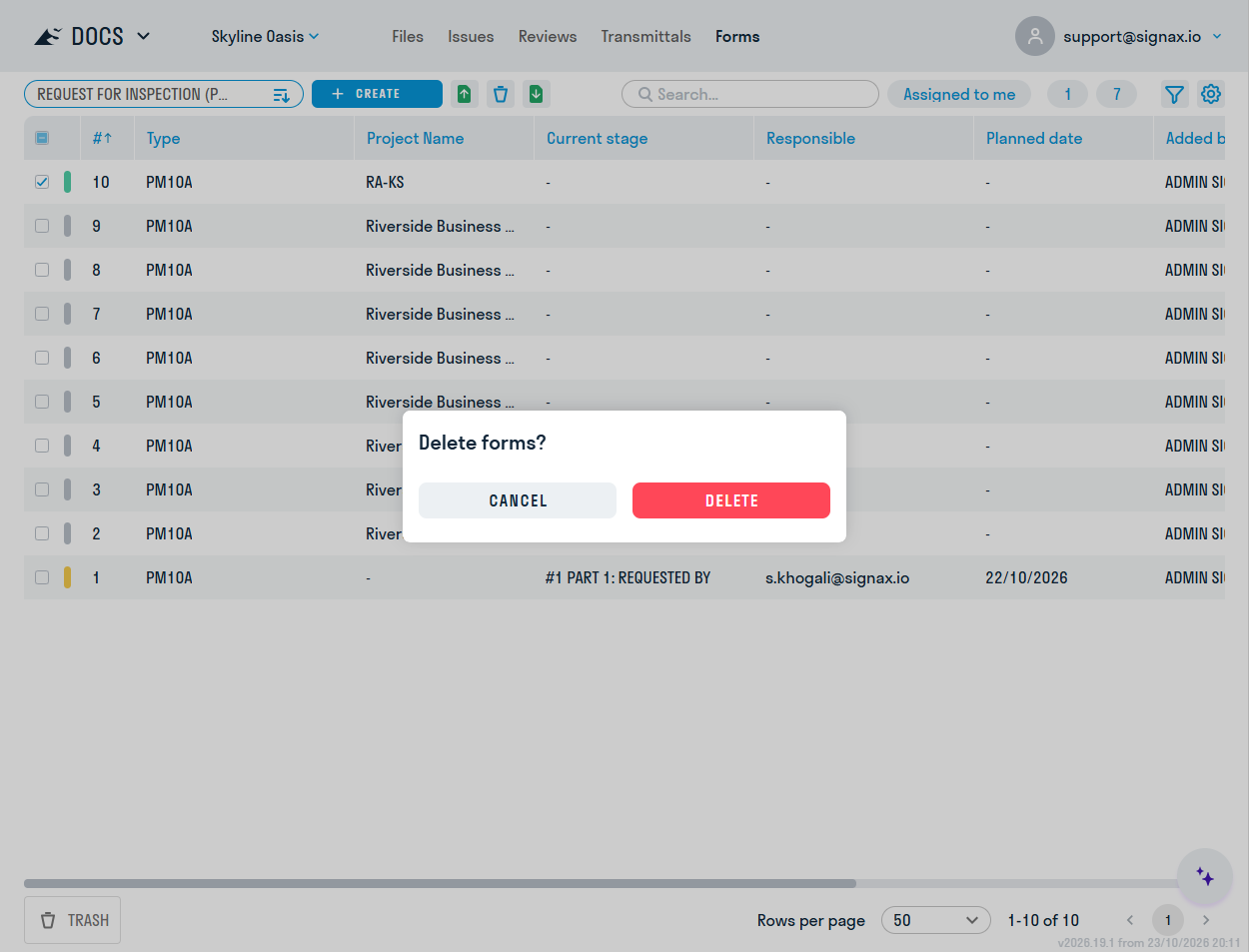Open the DOCS module dropdown chevron

tap(143, 36)
